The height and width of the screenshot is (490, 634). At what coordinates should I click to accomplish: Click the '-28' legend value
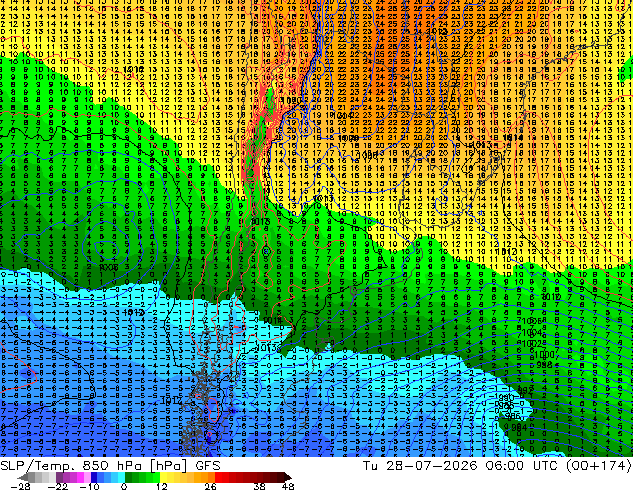[20, 486]
